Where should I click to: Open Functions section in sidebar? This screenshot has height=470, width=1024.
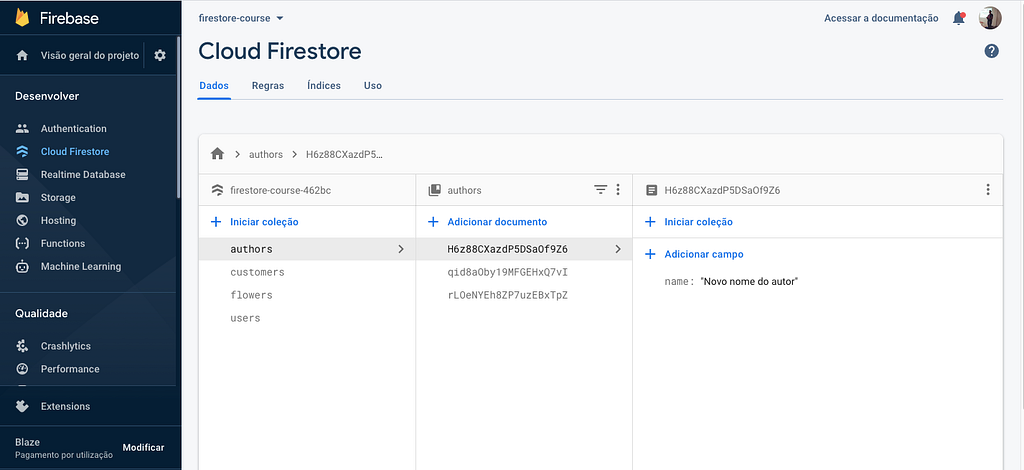point(63,243)
